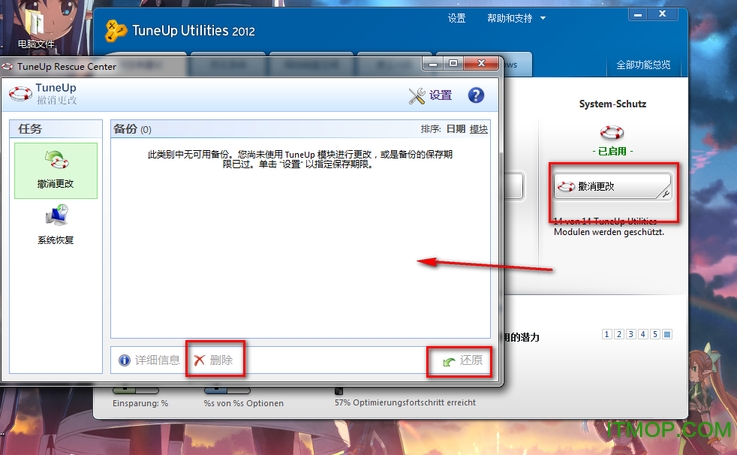
Task: Switch to the 全部功能总览 tab
Action: tap(643, 65)
